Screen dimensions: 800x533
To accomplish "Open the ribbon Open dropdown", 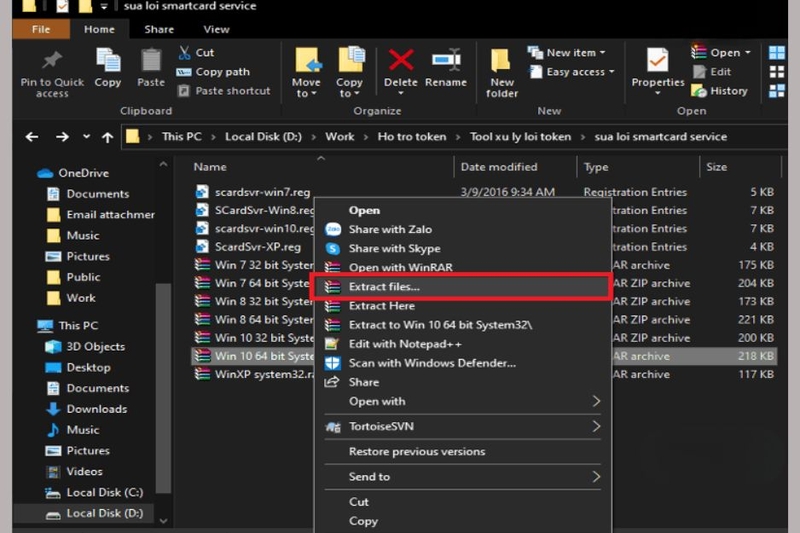I will pyautogui.click(x=720, y=53).
